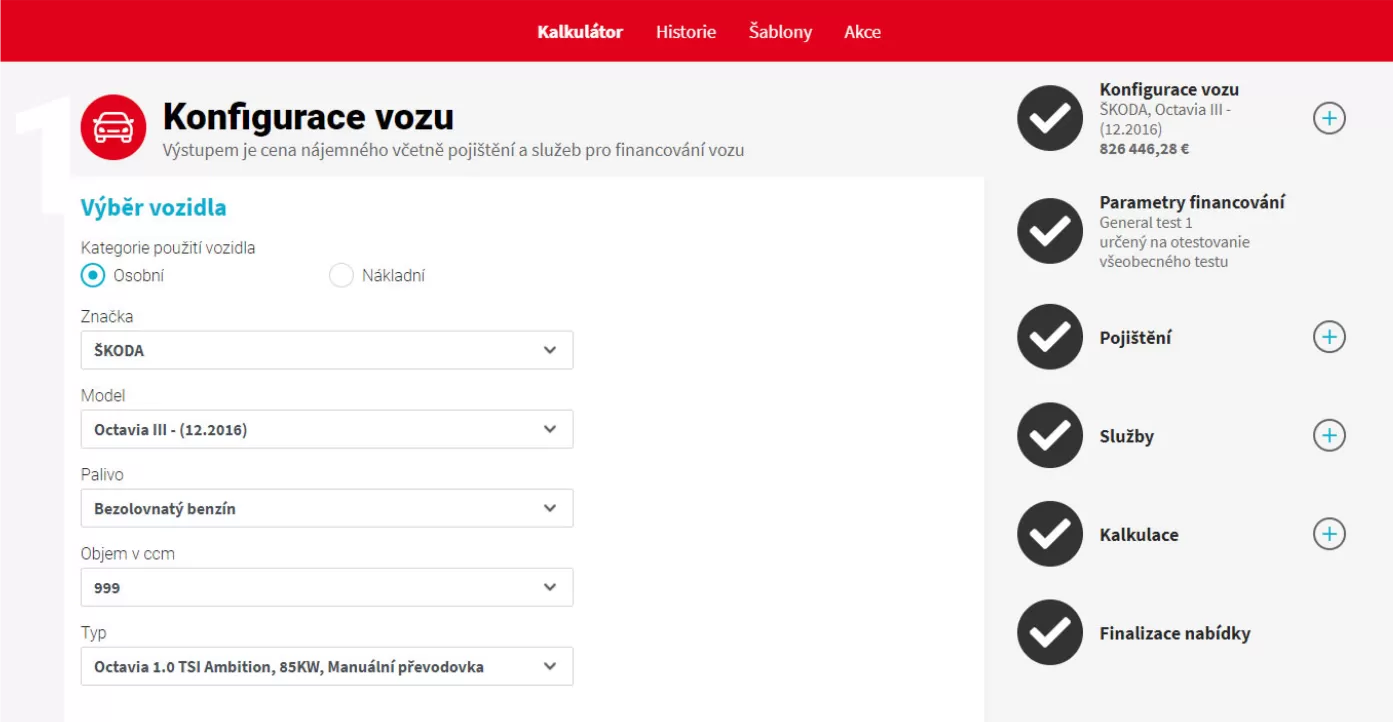The width and height of the screenshot is (1393, 722).
Task: Click the checkmark icon for Finalizace nabídky
Action: (x=1049, y=633)
